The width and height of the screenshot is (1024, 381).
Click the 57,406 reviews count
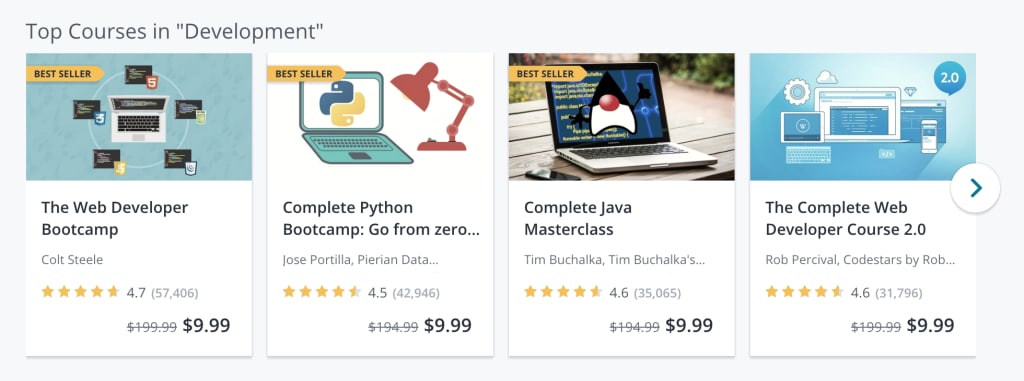(174, 293)
